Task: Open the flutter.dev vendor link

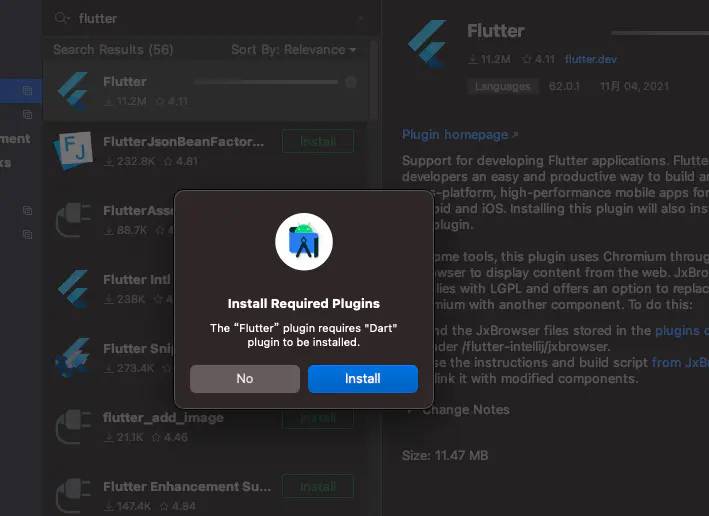Action: point(591,59)
